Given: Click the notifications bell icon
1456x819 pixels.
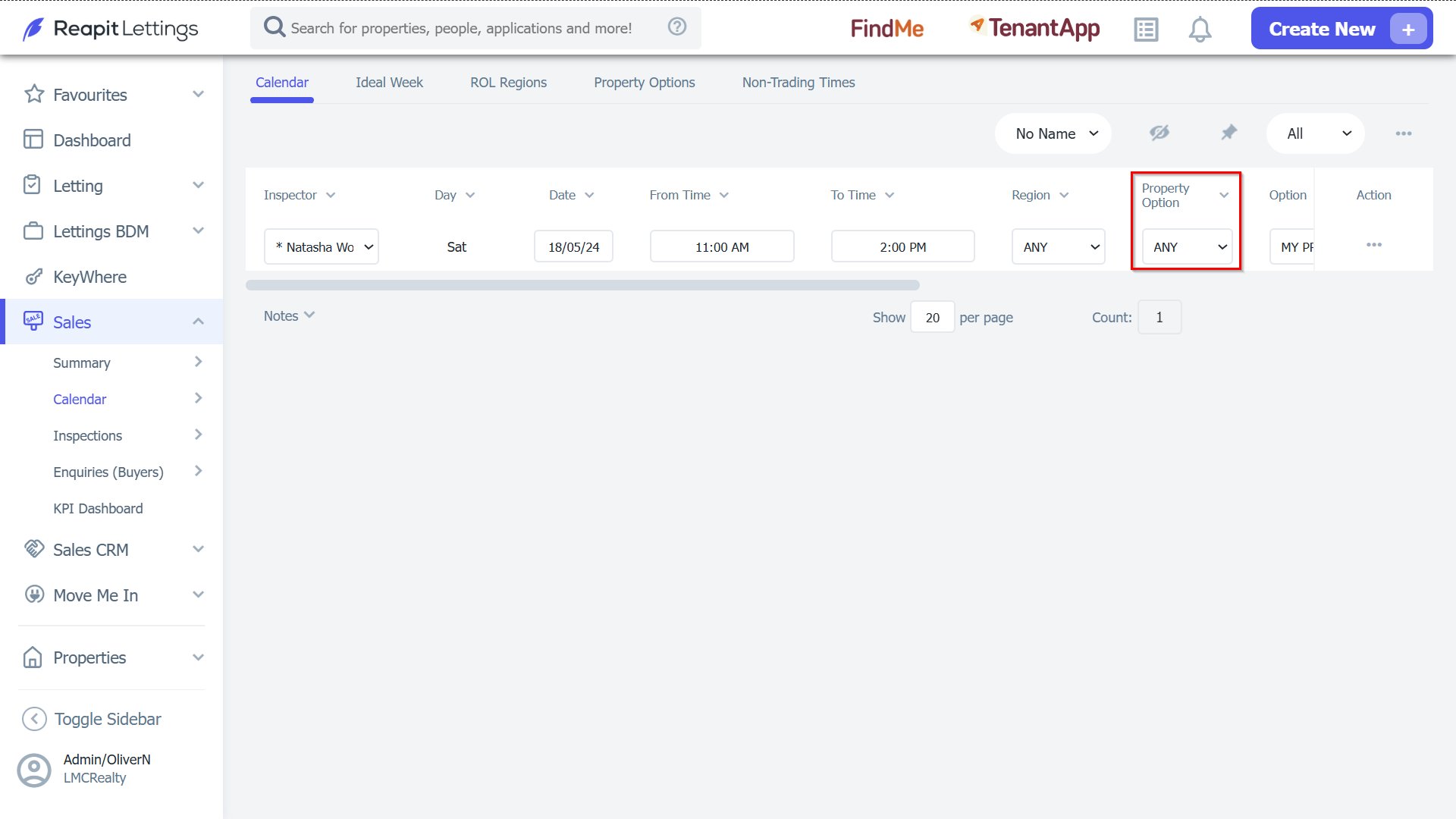Looking at the screenshot, I should click(x=1199, y=30).
